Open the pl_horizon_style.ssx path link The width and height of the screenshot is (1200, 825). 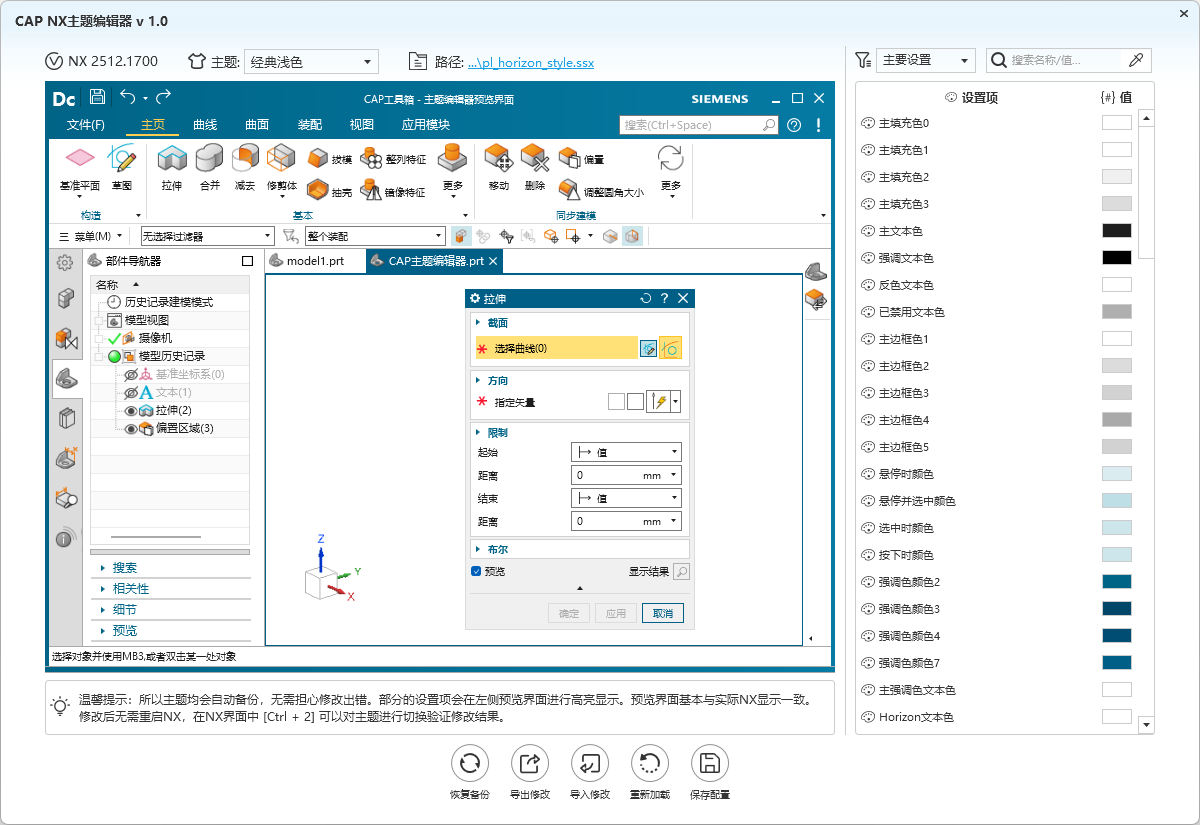tap(531, 62)
